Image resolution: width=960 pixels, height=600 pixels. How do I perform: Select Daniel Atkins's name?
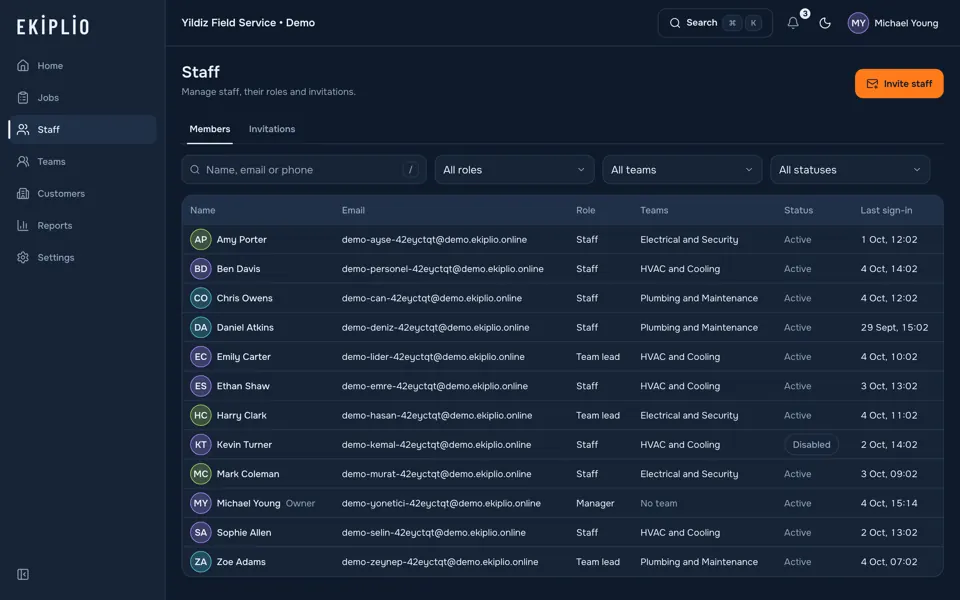[x=245, y=328]
